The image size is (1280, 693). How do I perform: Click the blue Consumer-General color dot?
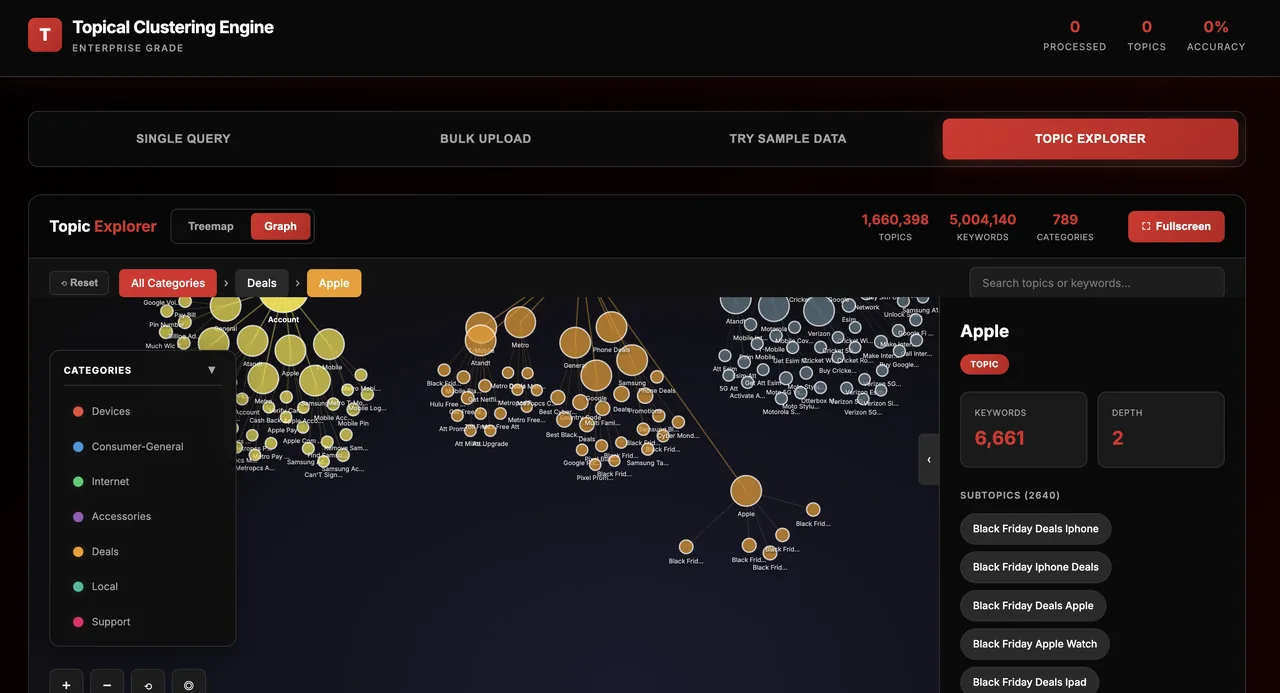pos(78,447)
